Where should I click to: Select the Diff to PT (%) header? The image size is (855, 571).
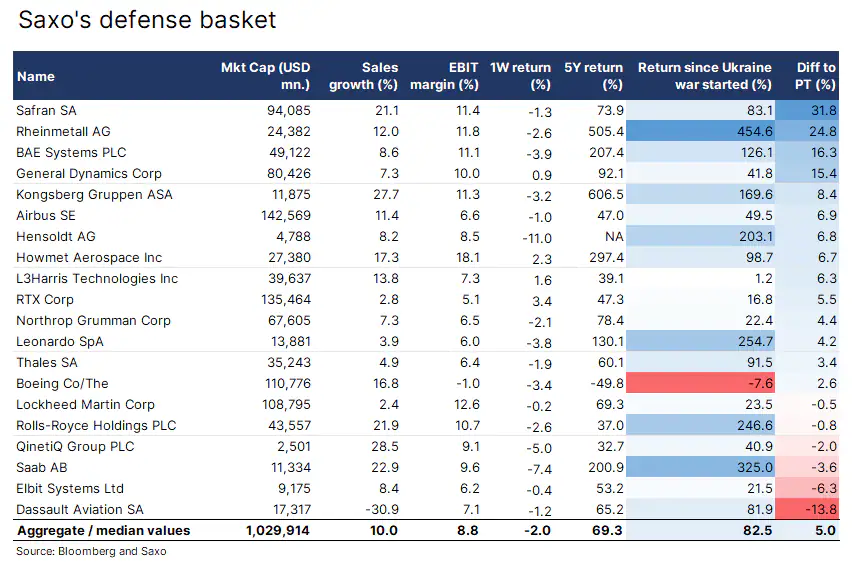click(816, 76)
